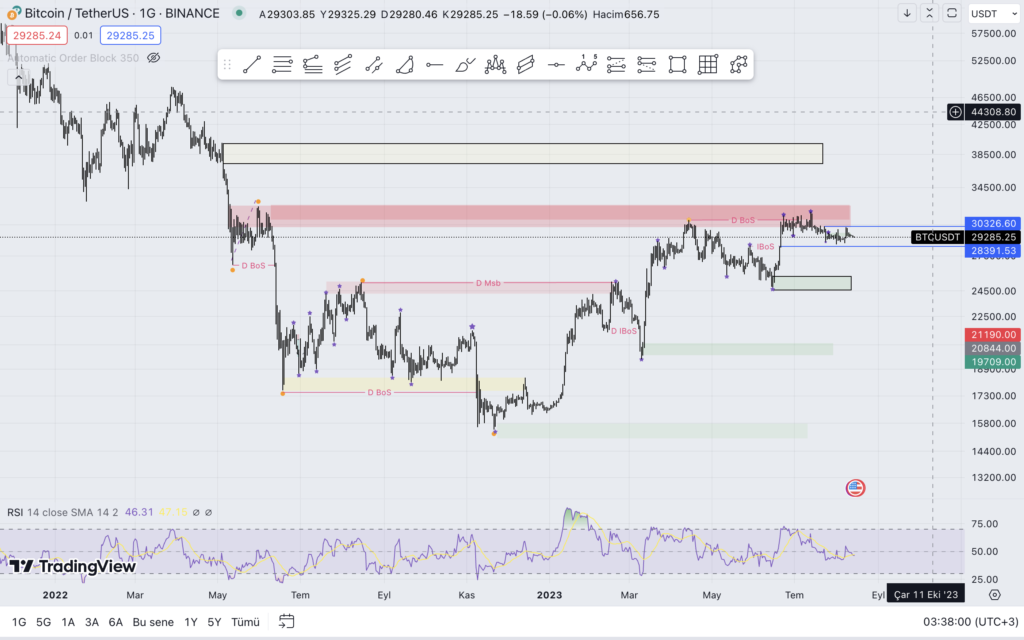Image resolution: width=1024 pixels, height=640 pixels.
Task: Select the Elliott Impulse Wave tool
Action: point(586,65)
